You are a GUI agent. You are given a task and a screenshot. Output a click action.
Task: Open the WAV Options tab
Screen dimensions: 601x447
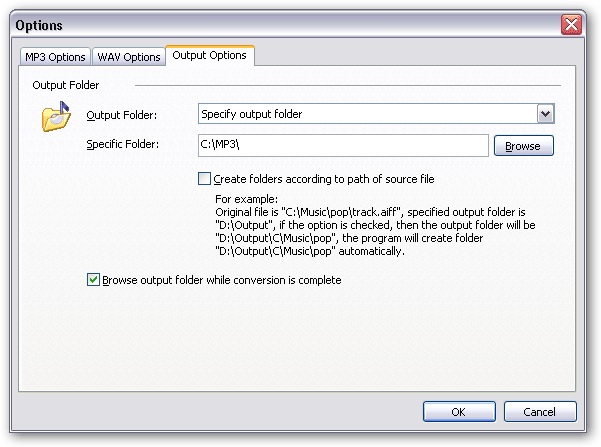129,57
